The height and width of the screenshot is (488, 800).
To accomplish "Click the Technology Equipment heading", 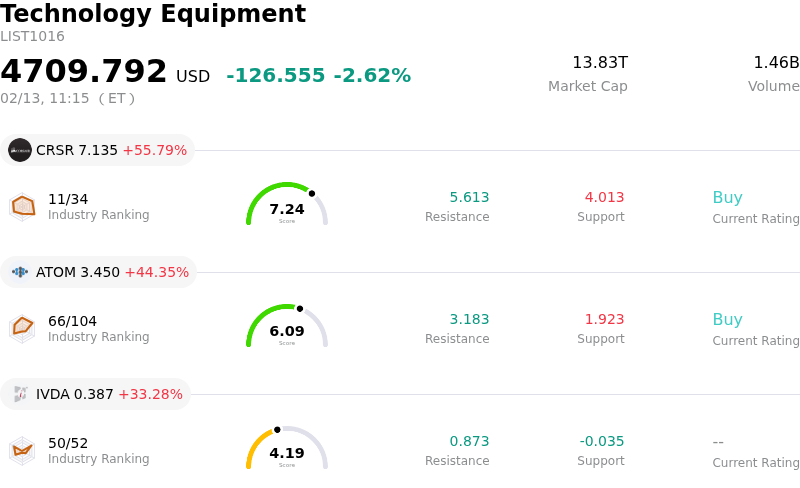I will click(153, 14).
